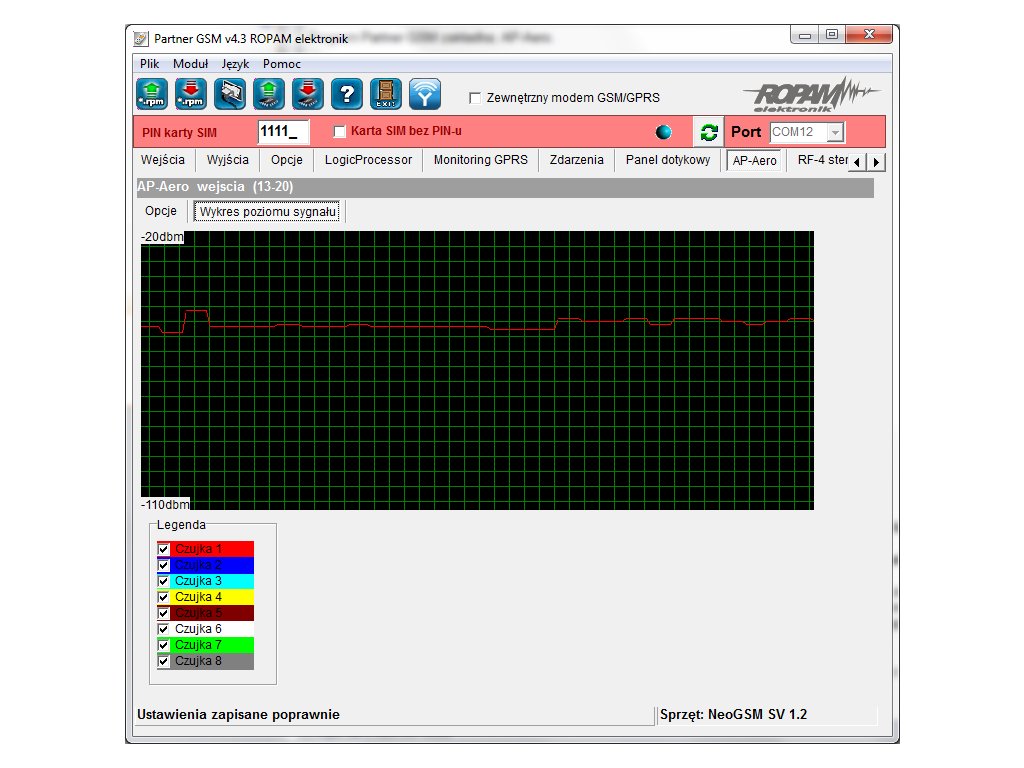
Task: Click the computer connection toolbar icon
Action: click(x=229, y=94)
